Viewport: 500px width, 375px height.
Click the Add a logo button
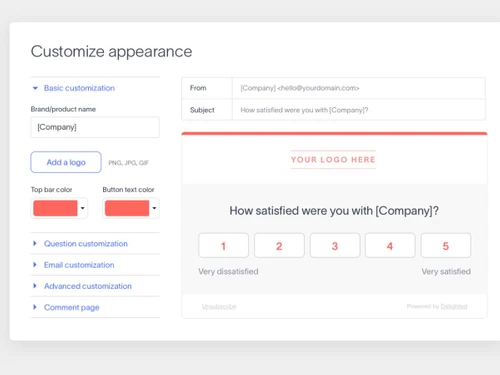66,162
